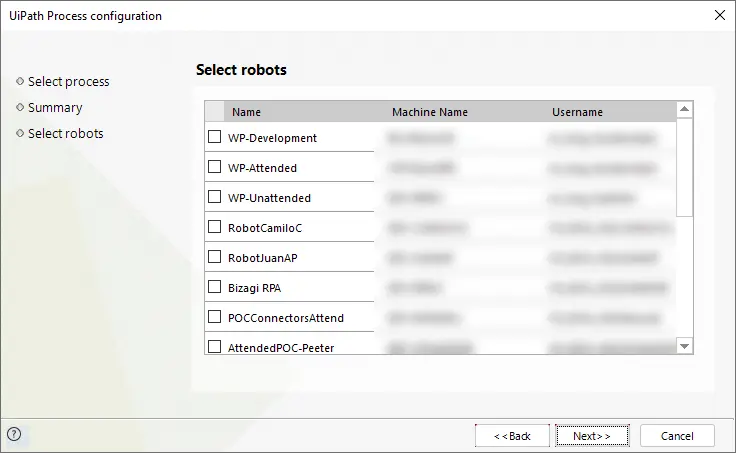The image size is (736, 453).
Task: Click the Bizagi RPA row name
Action: click(254, 288)
